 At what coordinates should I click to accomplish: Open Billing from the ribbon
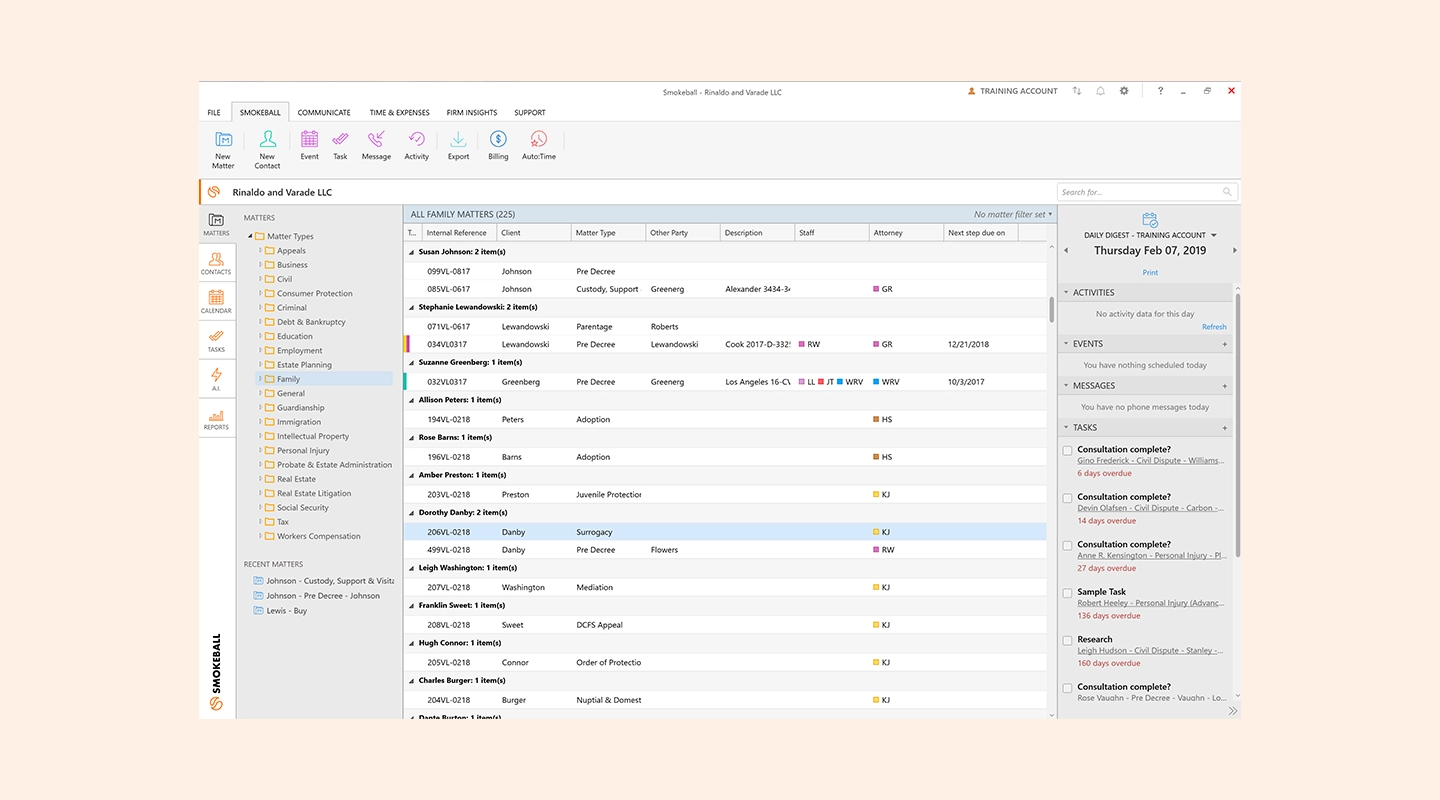click(498, 146)
